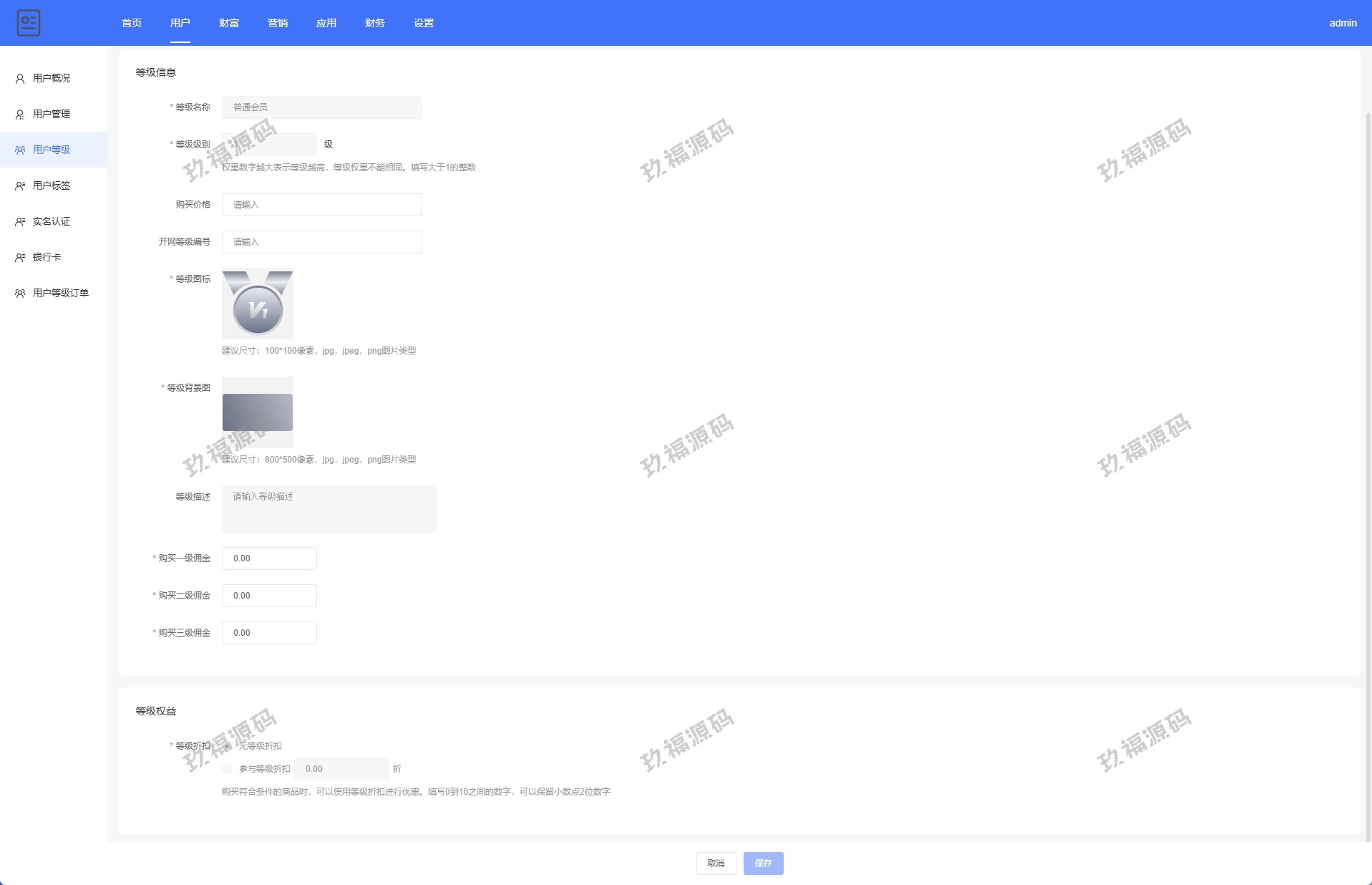Click the app logo icon in header
The height and width of the screenshot is (885, 1372).
[x=29, y=23]
